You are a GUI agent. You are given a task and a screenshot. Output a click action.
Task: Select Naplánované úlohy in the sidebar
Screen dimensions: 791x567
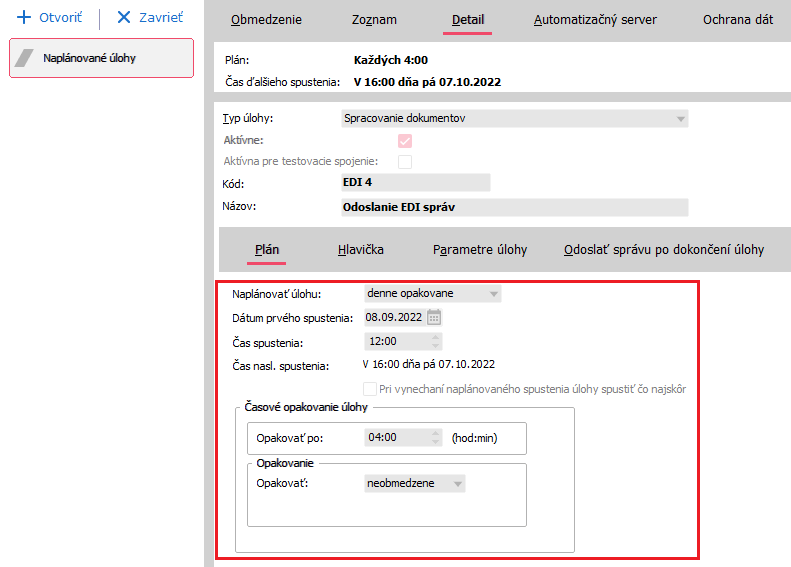[101, 58]
